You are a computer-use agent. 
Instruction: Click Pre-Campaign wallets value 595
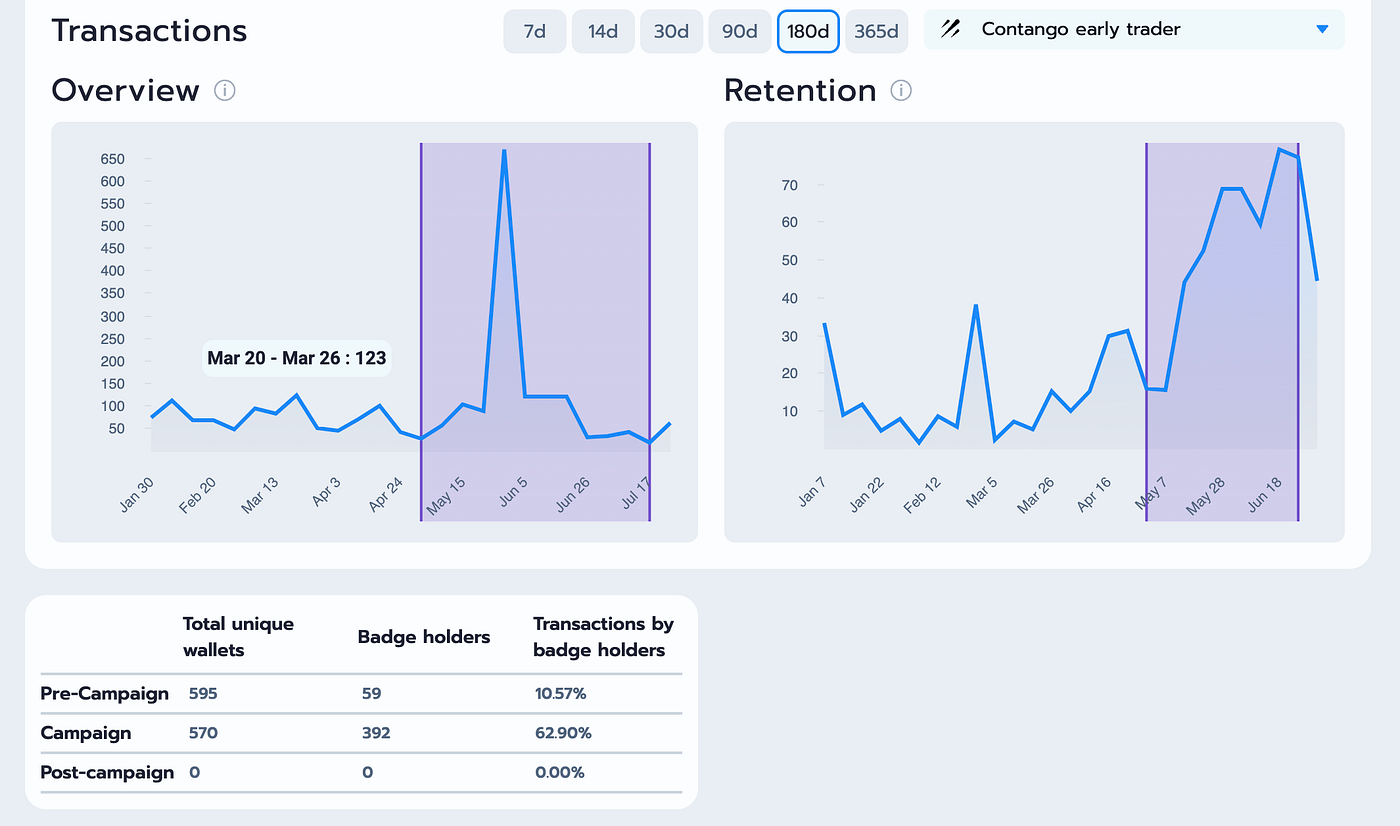point(203,694)
